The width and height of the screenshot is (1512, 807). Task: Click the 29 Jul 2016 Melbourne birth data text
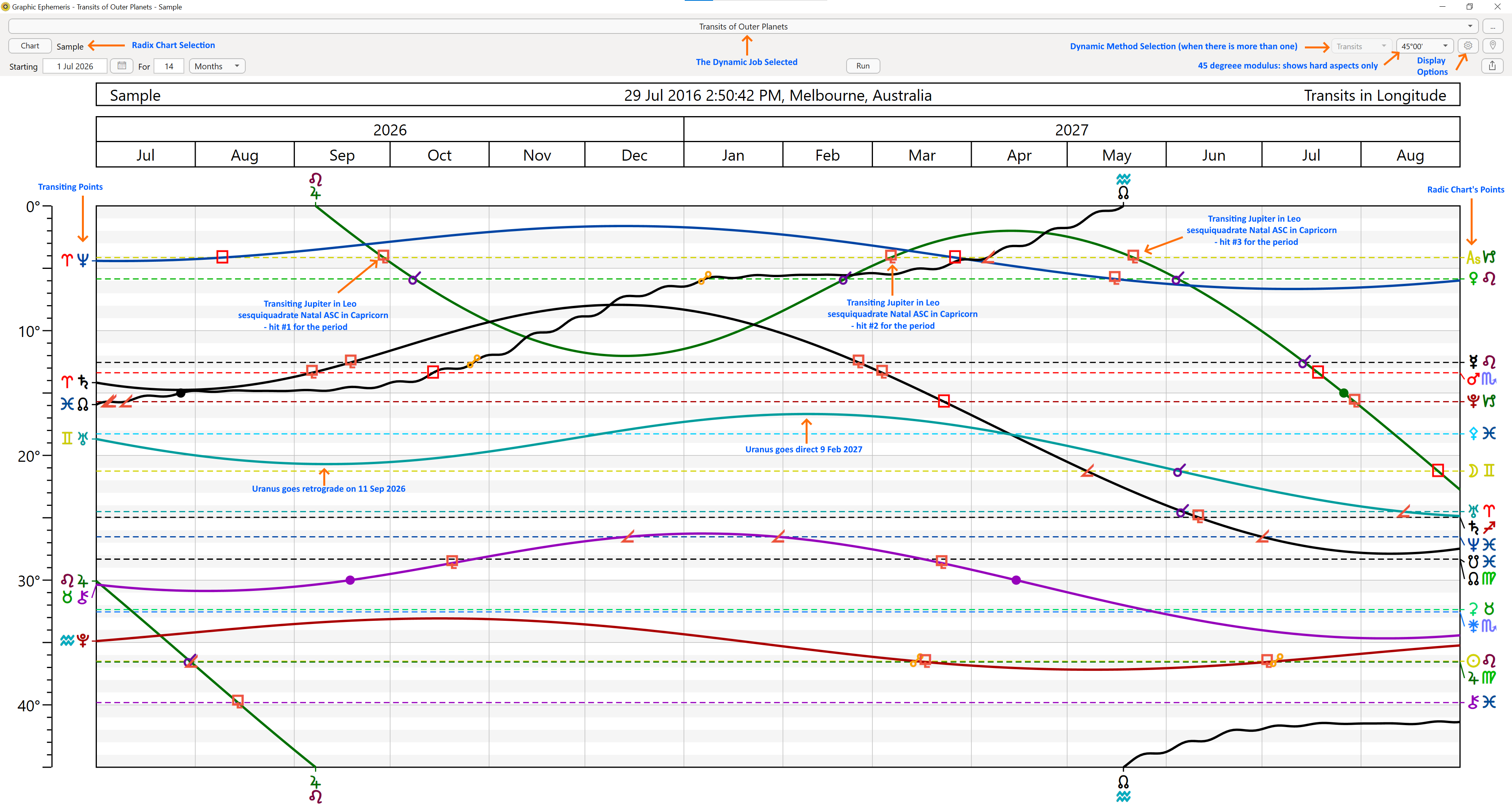778,95
